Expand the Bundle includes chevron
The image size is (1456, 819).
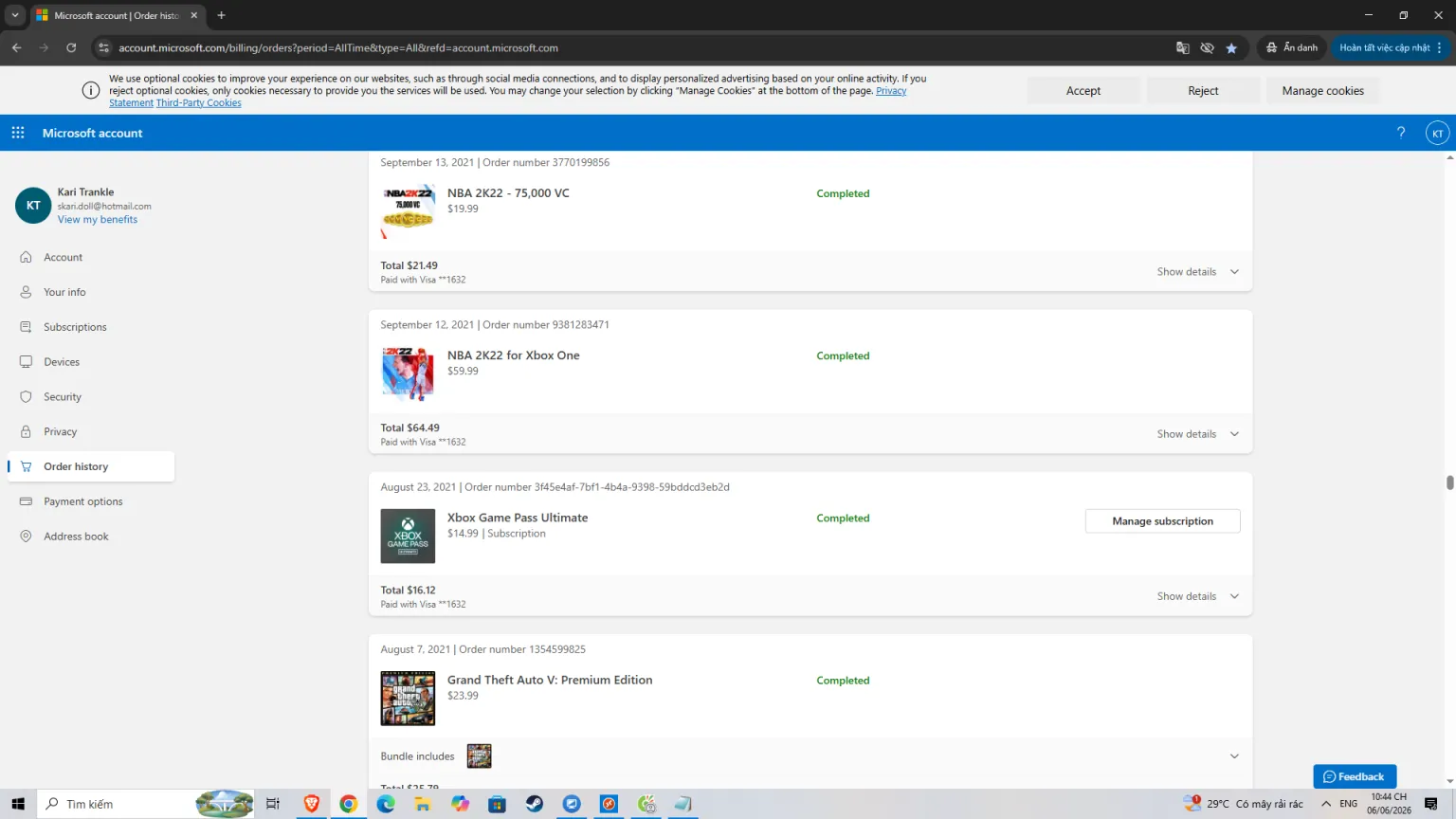click(1234, 756)
